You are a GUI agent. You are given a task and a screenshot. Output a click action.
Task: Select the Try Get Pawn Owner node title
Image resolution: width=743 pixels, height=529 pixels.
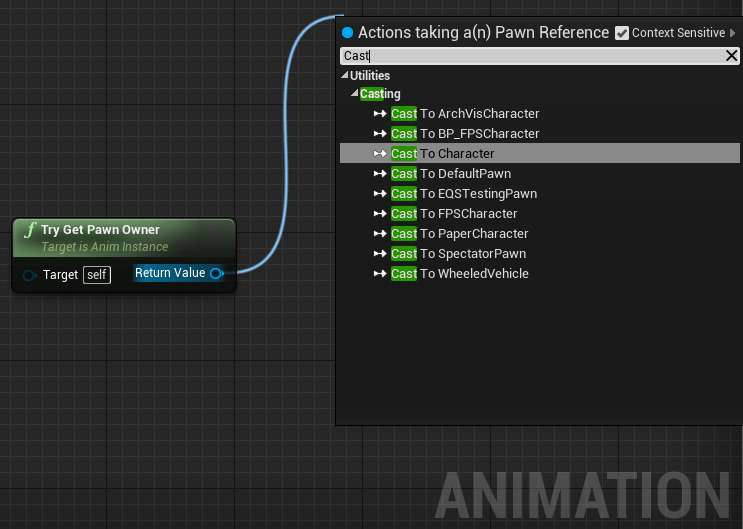click(x=100, y=230)
